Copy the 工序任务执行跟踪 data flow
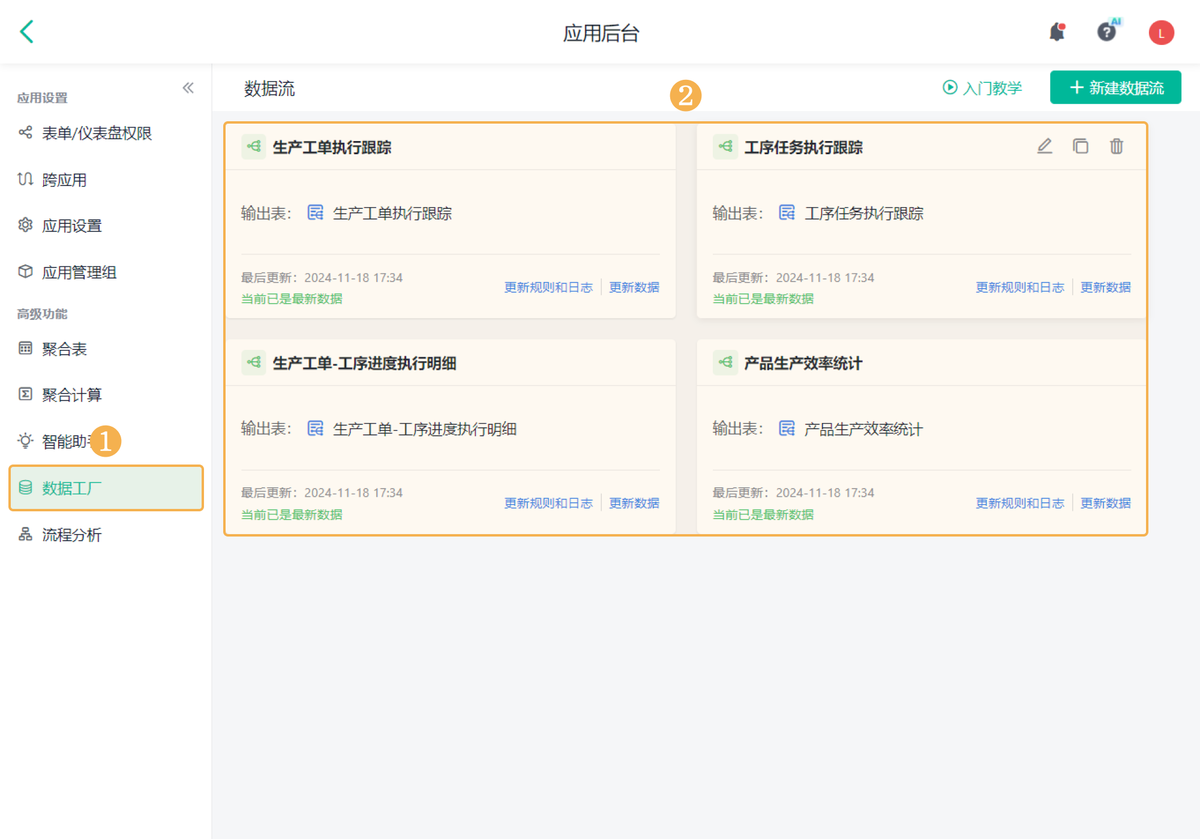The width and height of the screenshot is (1200, 839). point(1080,147)
